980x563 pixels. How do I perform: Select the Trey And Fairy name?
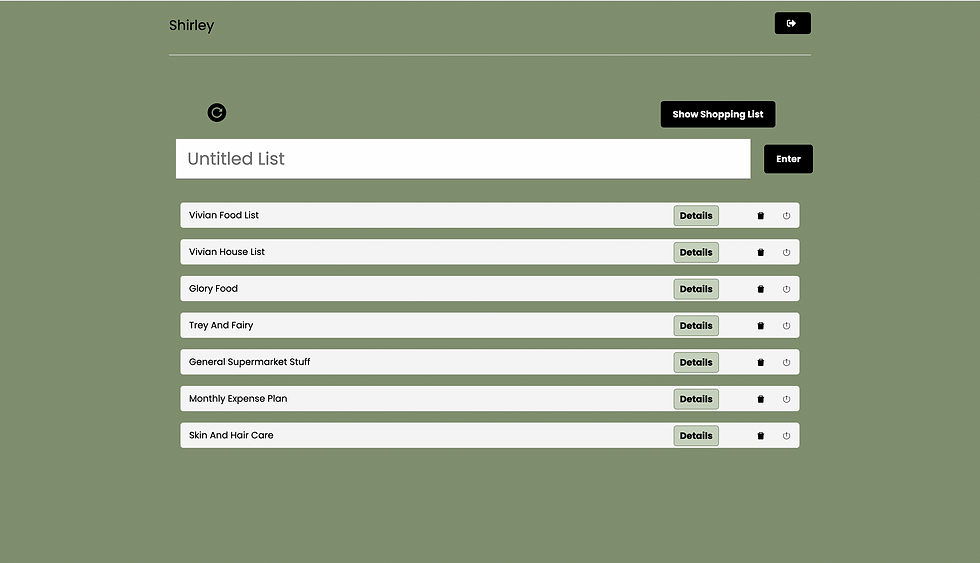point(221,326)
